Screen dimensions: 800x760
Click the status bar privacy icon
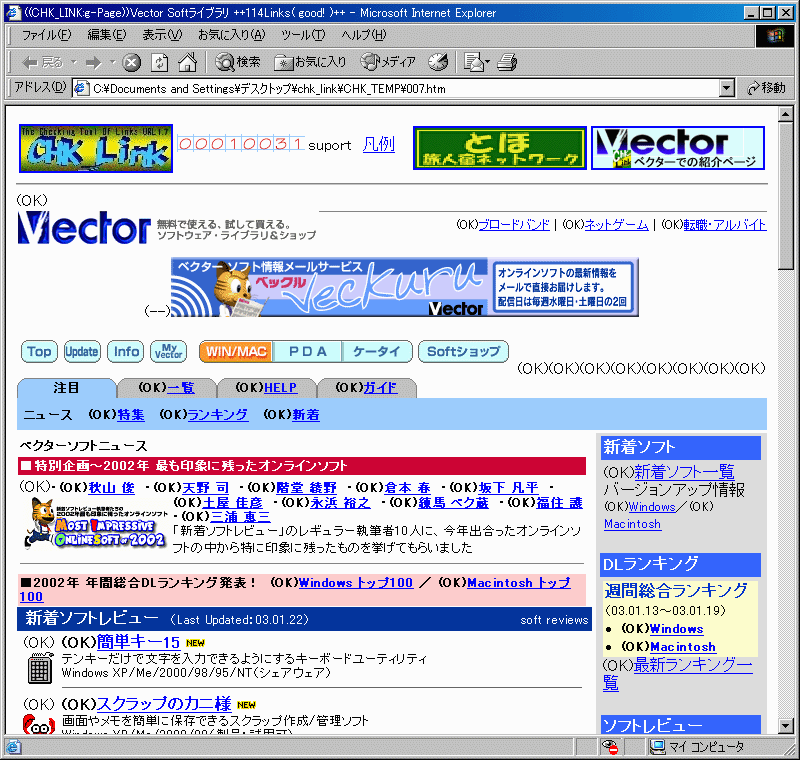click(x=610, y=747)
